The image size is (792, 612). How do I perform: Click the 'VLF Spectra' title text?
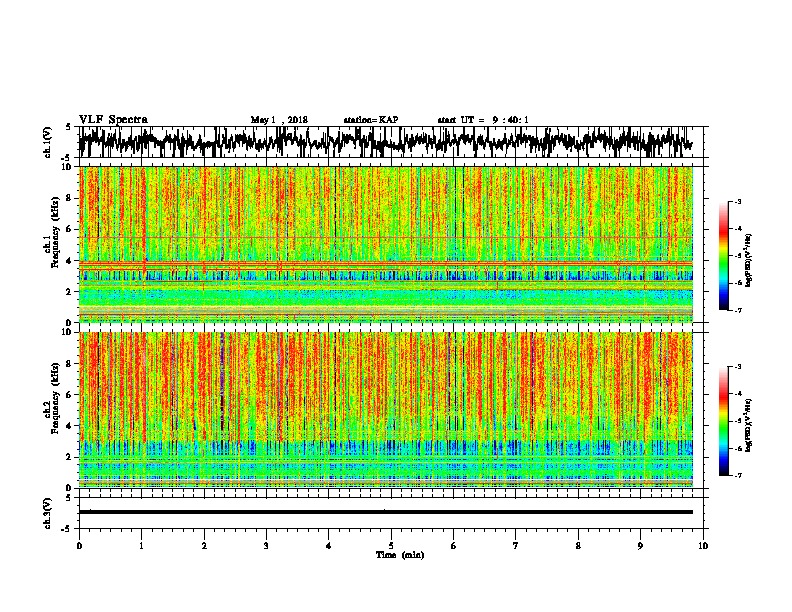tap(113, 120)
